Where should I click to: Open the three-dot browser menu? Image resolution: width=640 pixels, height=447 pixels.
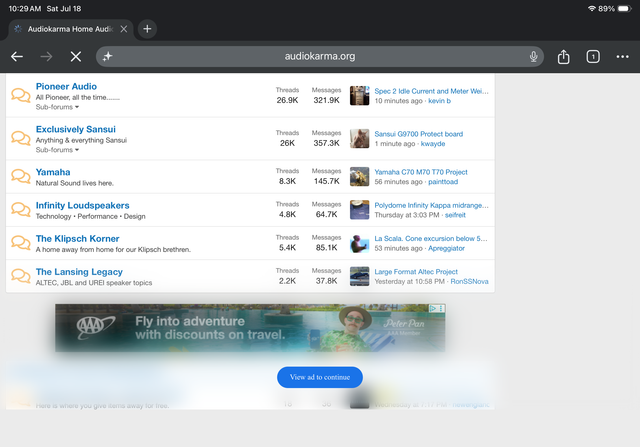tap(622, 56)
